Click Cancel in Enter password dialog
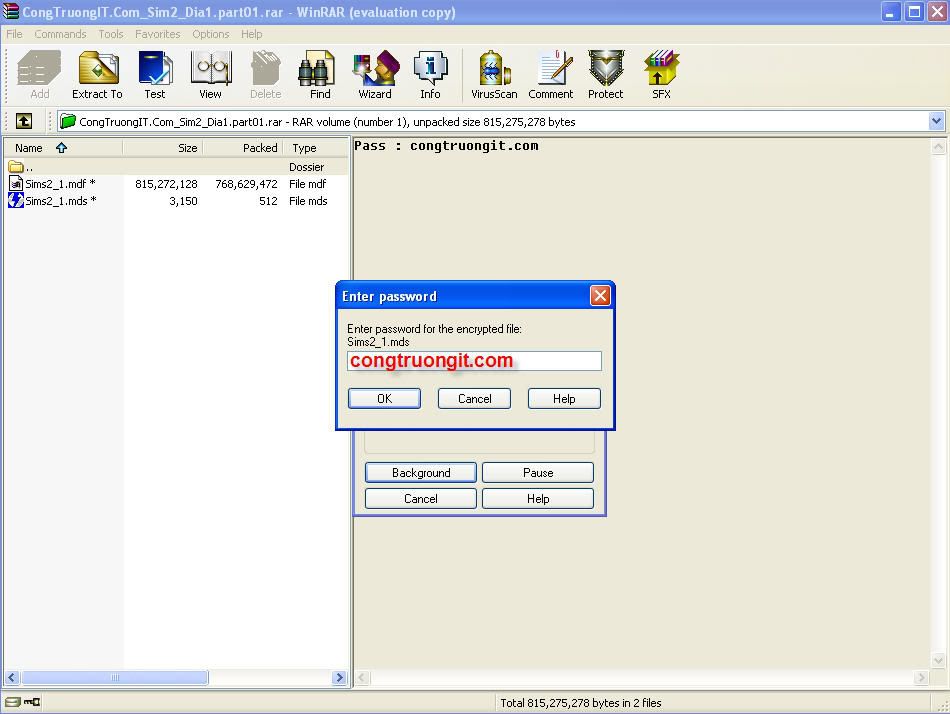 pos(474,398)
